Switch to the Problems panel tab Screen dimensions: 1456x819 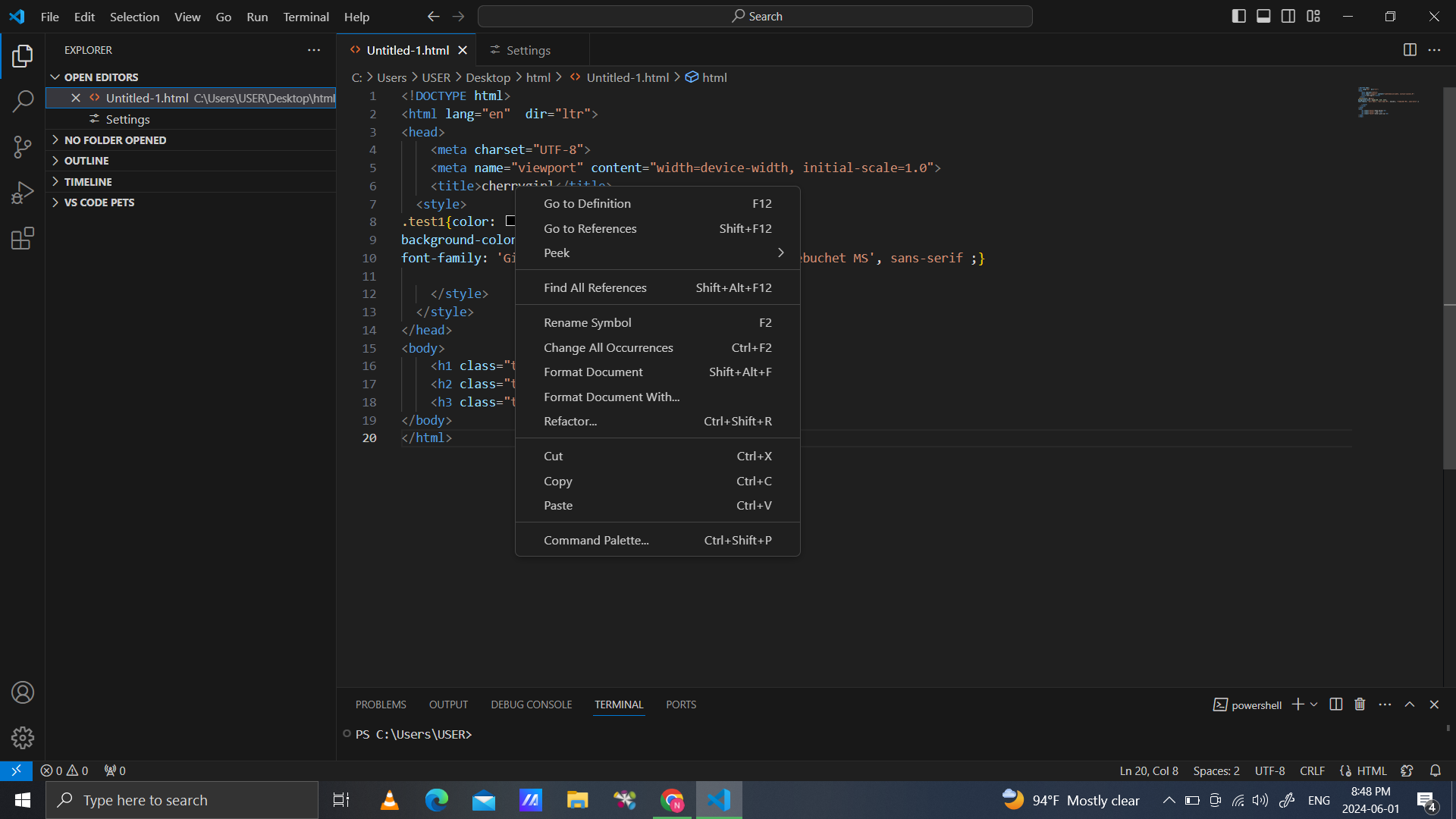[x=381, y=704]
